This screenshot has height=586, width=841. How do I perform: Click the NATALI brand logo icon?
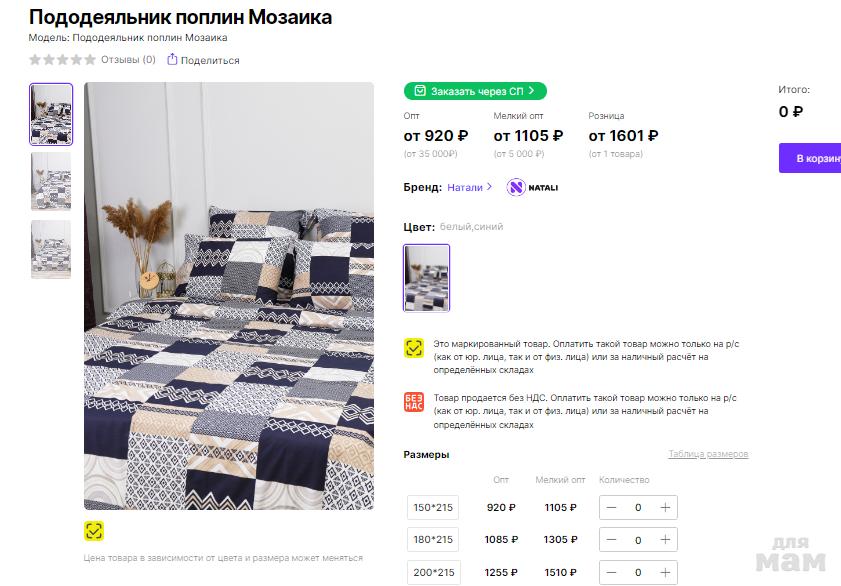(516, 187)
